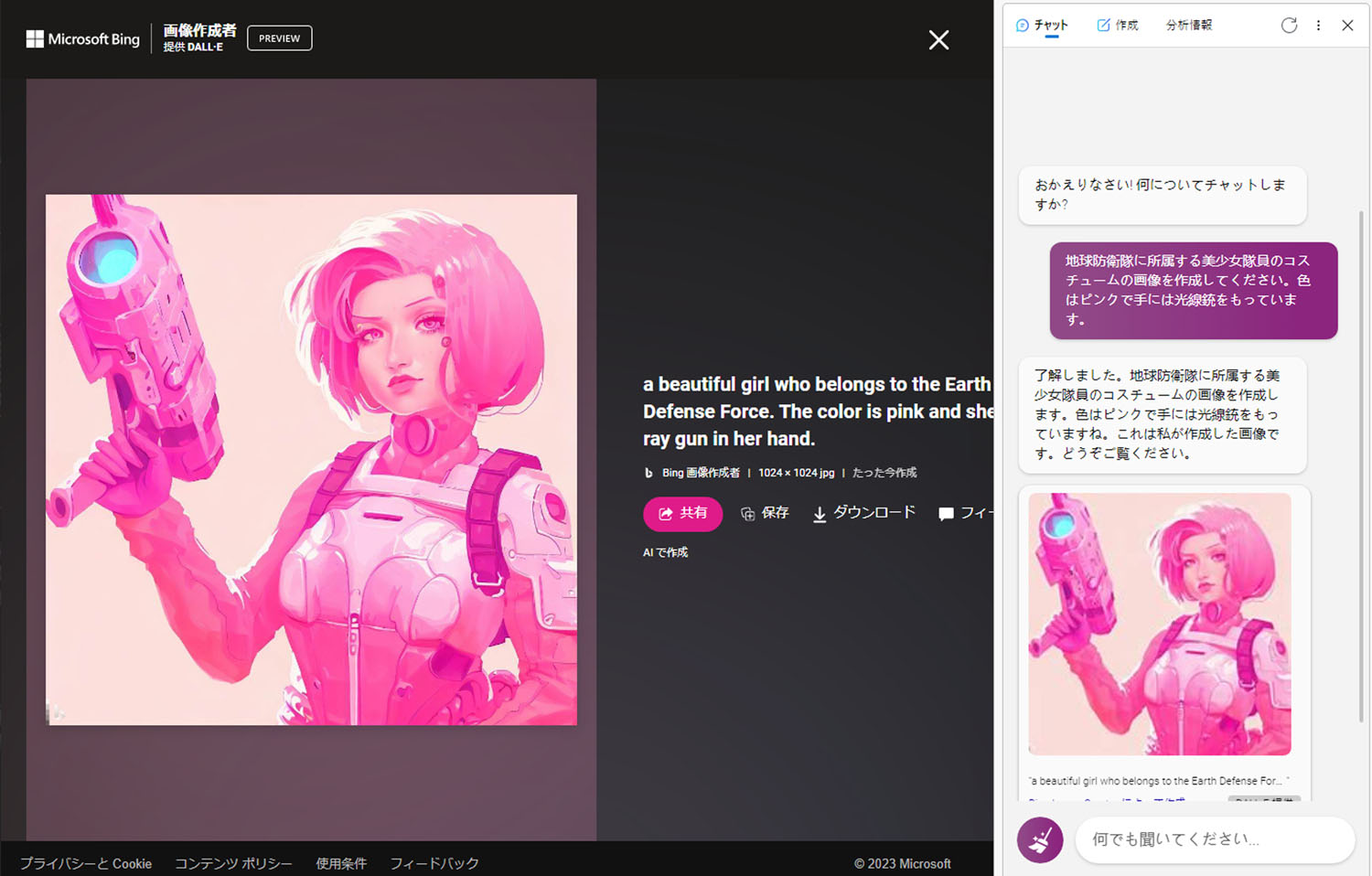Click the PREVIEW badge
This screenshot has height=876, width=1372.
coord(279,38)
